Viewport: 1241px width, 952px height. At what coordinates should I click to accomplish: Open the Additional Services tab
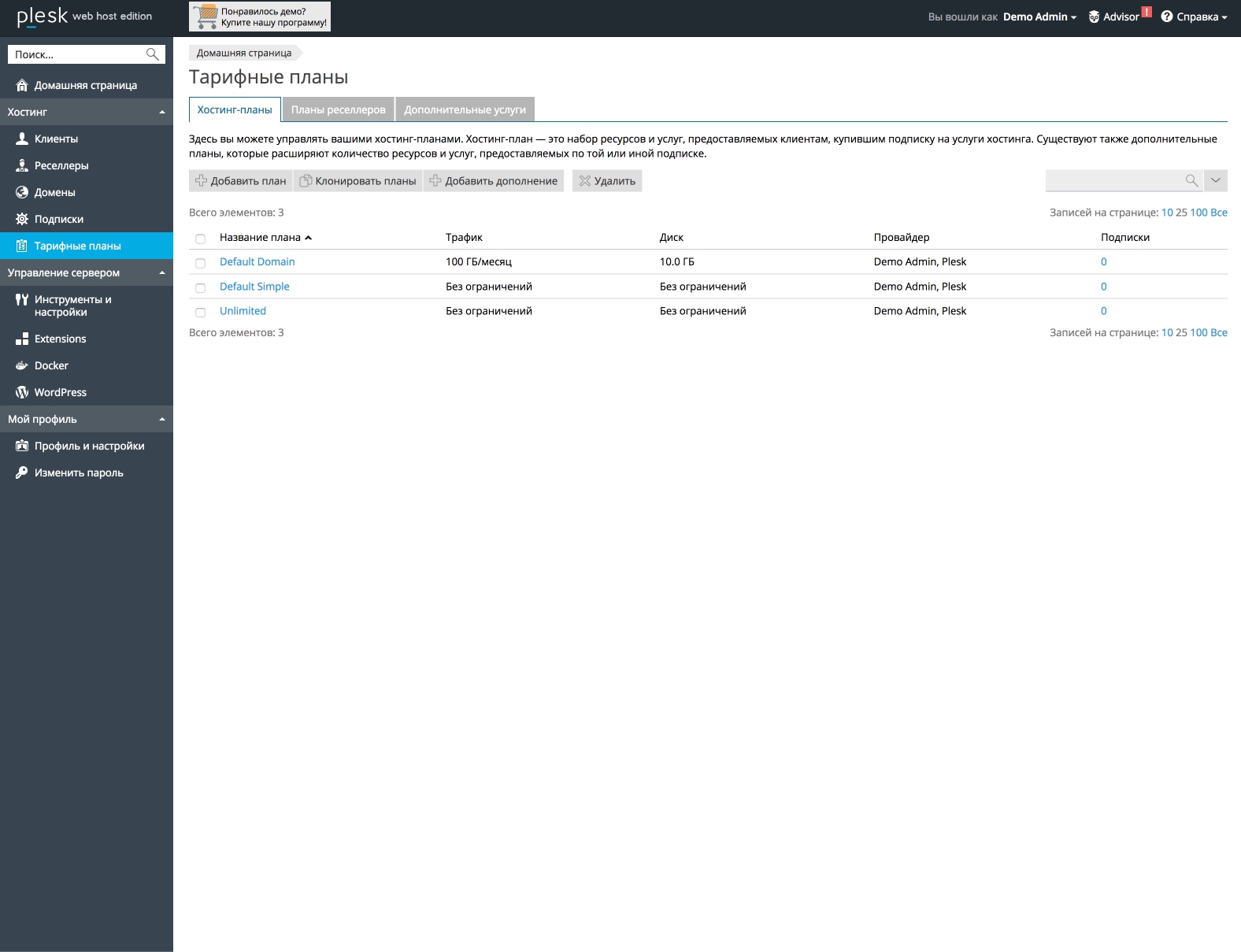pos(465,109)
